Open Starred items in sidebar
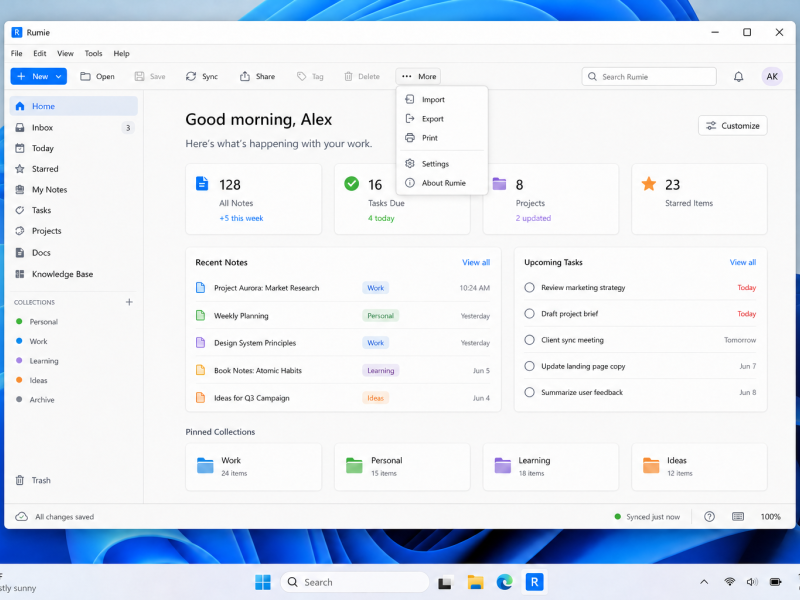 coord(73,169)
